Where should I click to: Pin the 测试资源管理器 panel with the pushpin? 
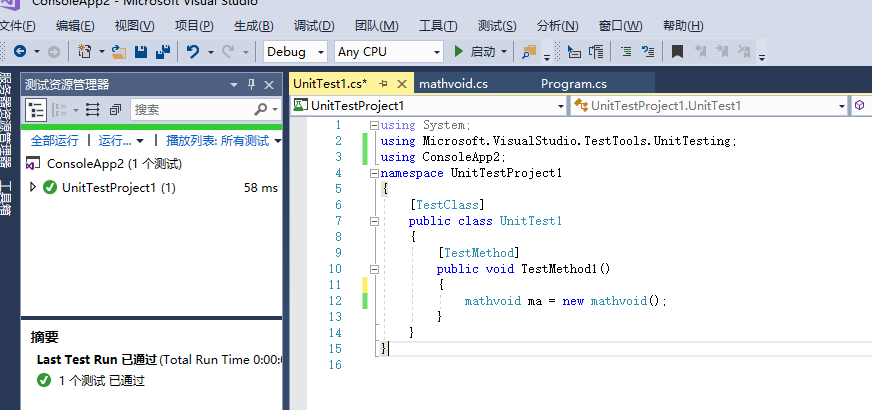251,85
